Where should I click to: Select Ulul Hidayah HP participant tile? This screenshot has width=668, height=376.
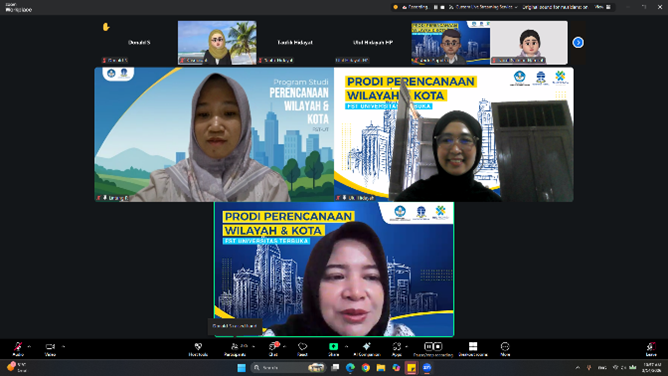pos(373,43)
